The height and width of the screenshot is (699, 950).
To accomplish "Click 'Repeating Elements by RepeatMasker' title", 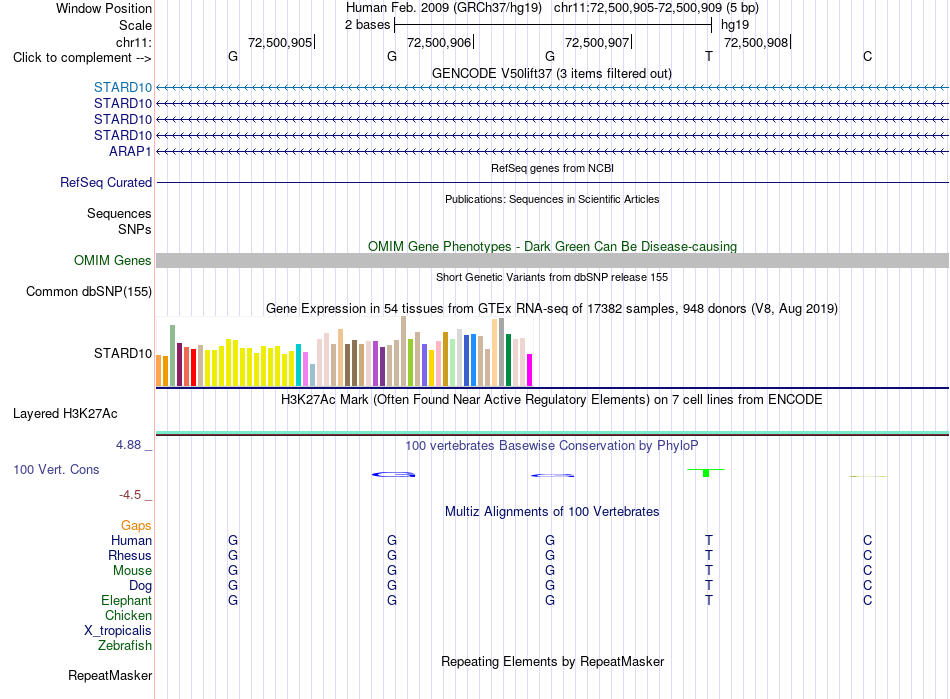I will pyautogui.click(x=553, y=661).
